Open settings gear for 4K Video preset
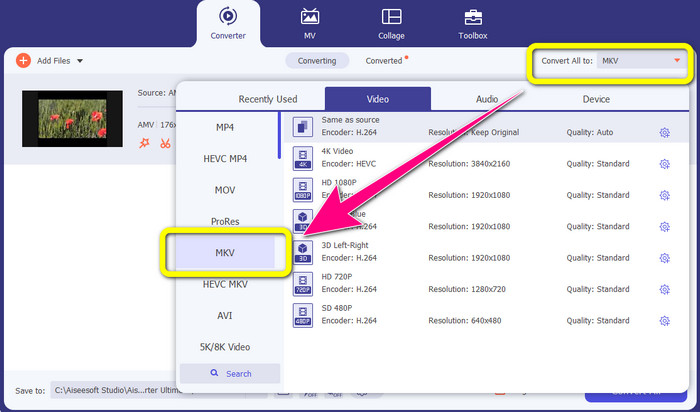The image size is (700, 412). [664, 164]
